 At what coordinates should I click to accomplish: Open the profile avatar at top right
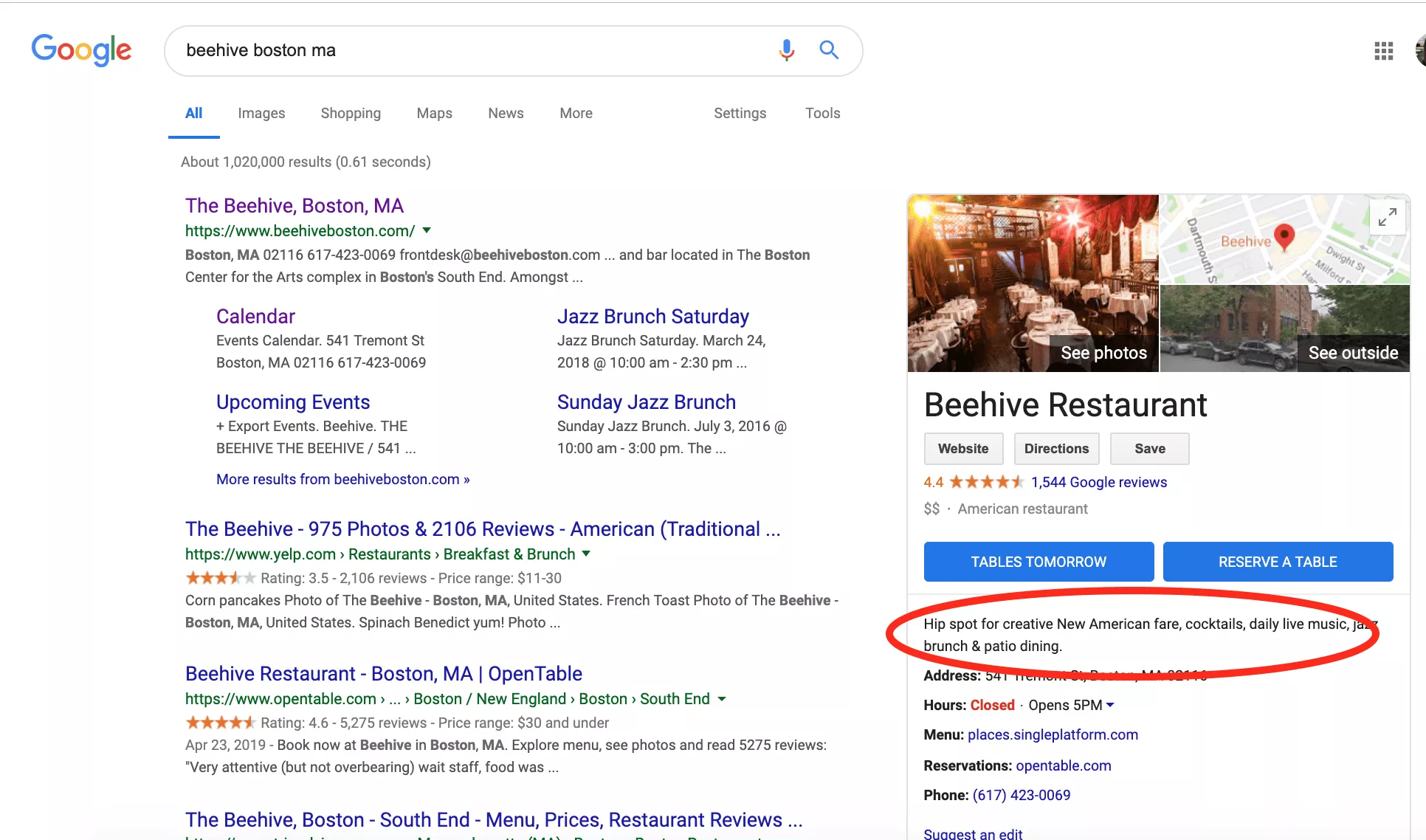click(1420, 51)
